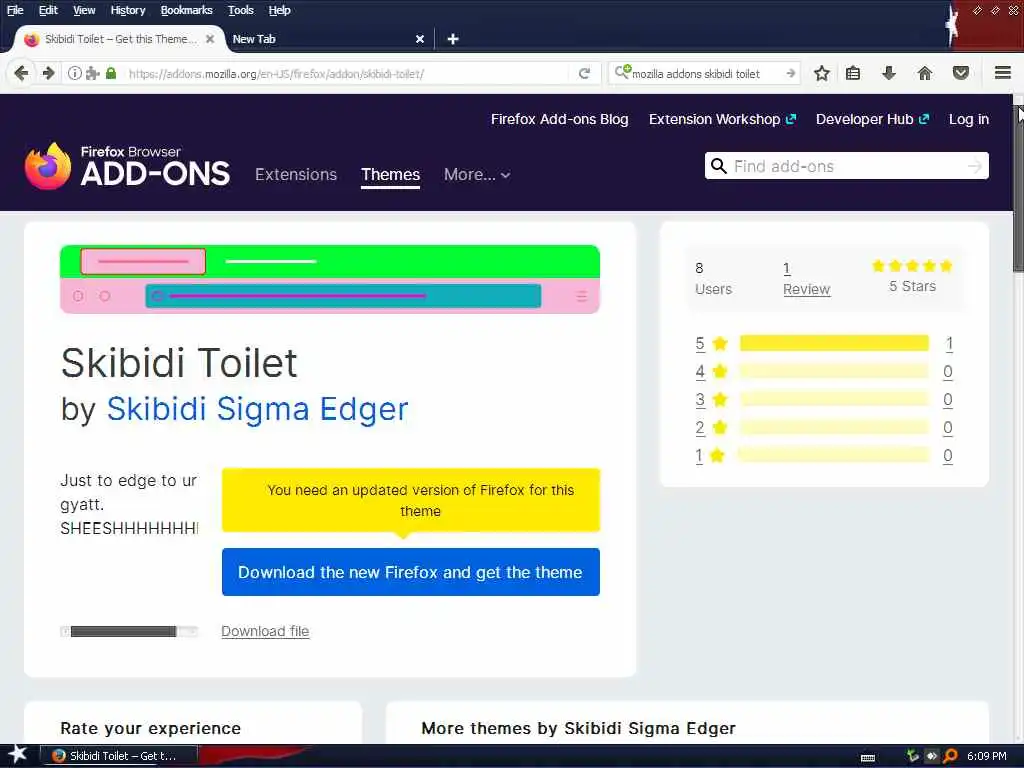Click the Find add-ons search field

(x=847, y=166)
